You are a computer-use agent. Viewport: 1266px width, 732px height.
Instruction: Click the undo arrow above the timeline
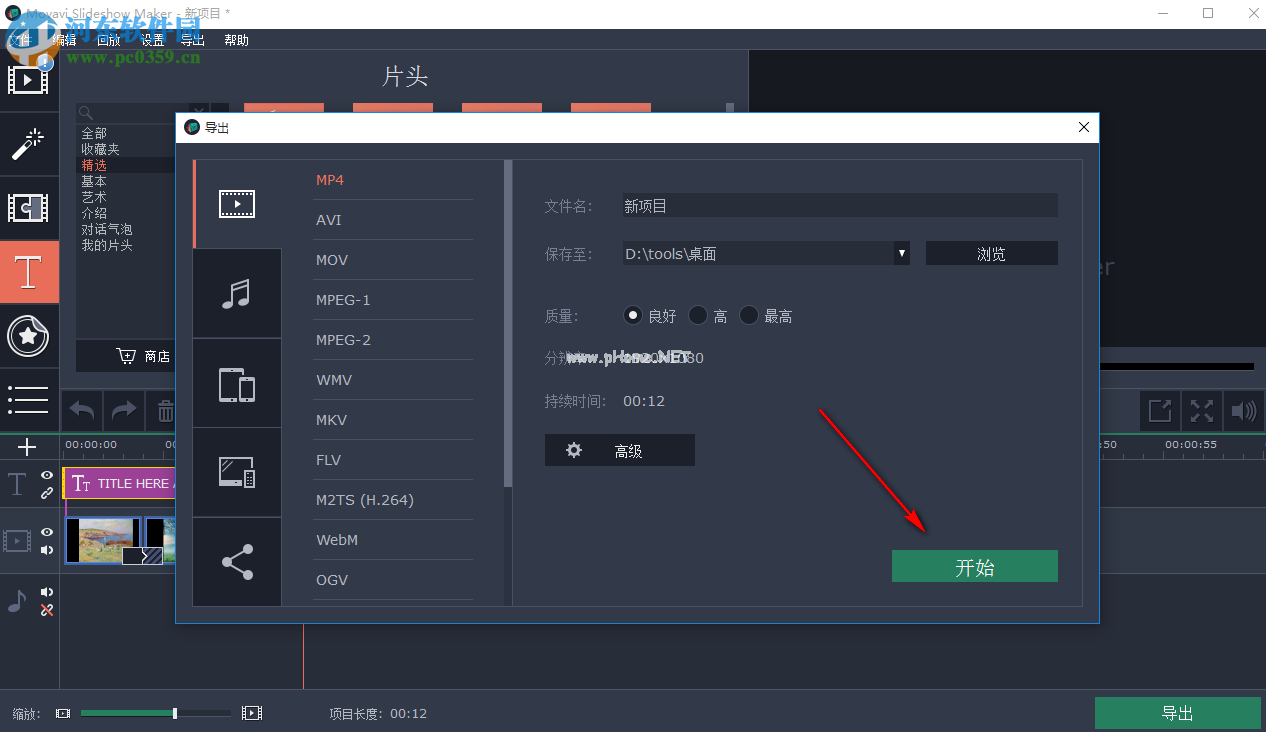(x=81, y=411)
